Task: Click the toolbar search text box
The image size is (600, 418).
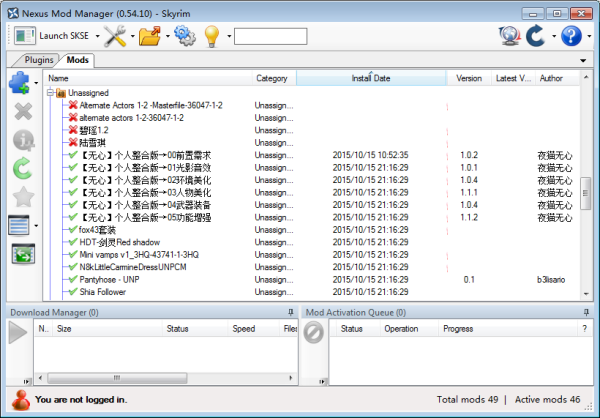Action: coord(271,36)
